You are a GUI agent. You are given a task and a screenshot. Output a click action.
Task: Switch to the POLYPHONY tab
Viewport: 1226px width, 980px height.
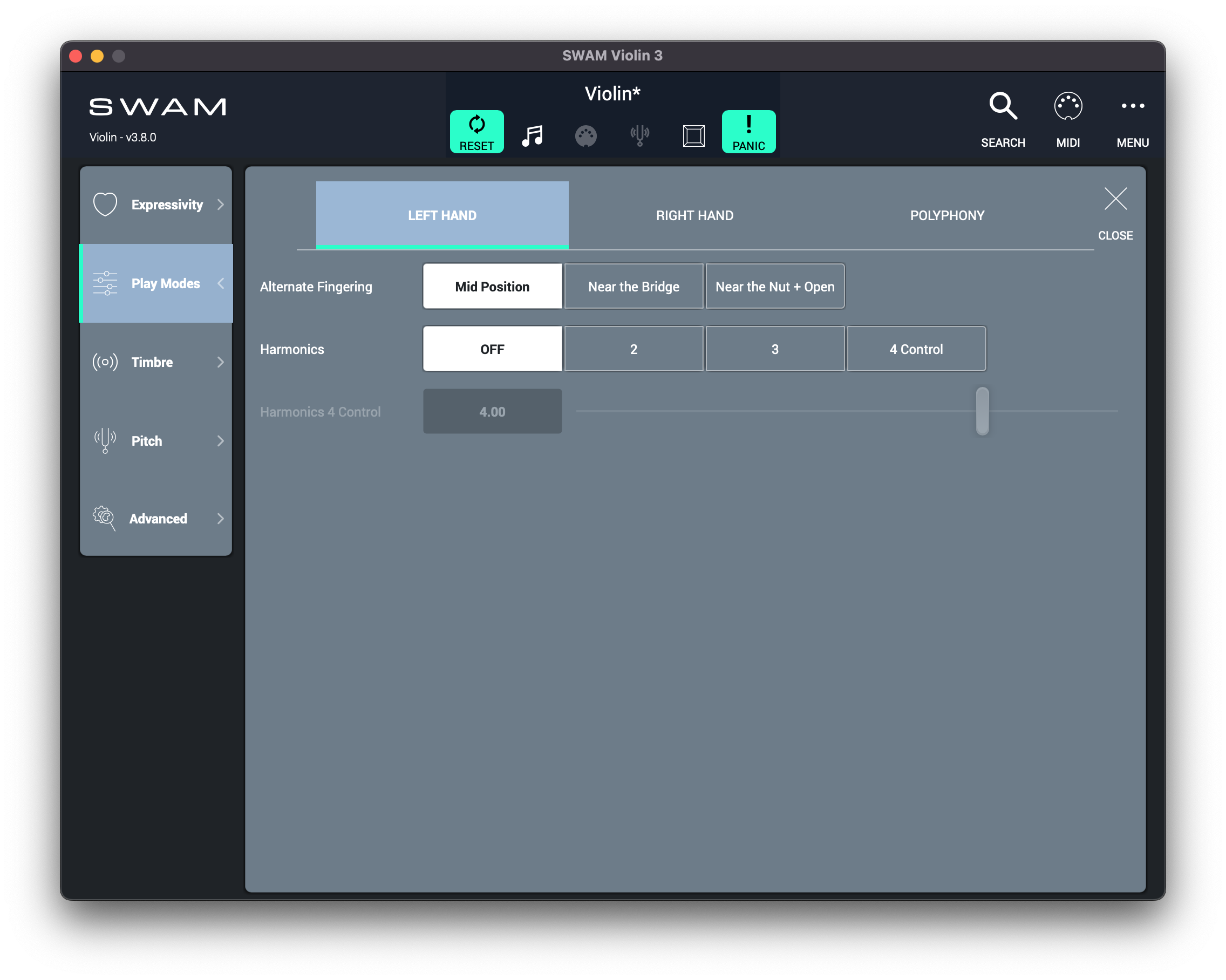coord(947,215)
